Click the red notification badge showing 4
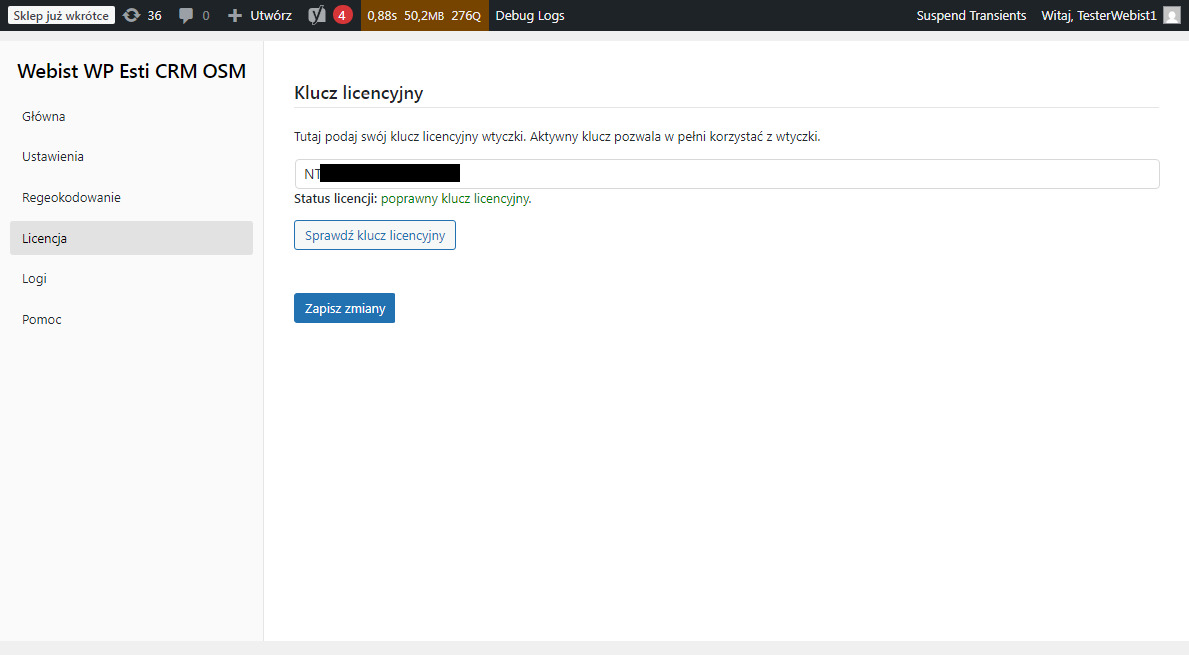Image resolution: width=1189 pixels, height=655 pixels. [343, 16]
